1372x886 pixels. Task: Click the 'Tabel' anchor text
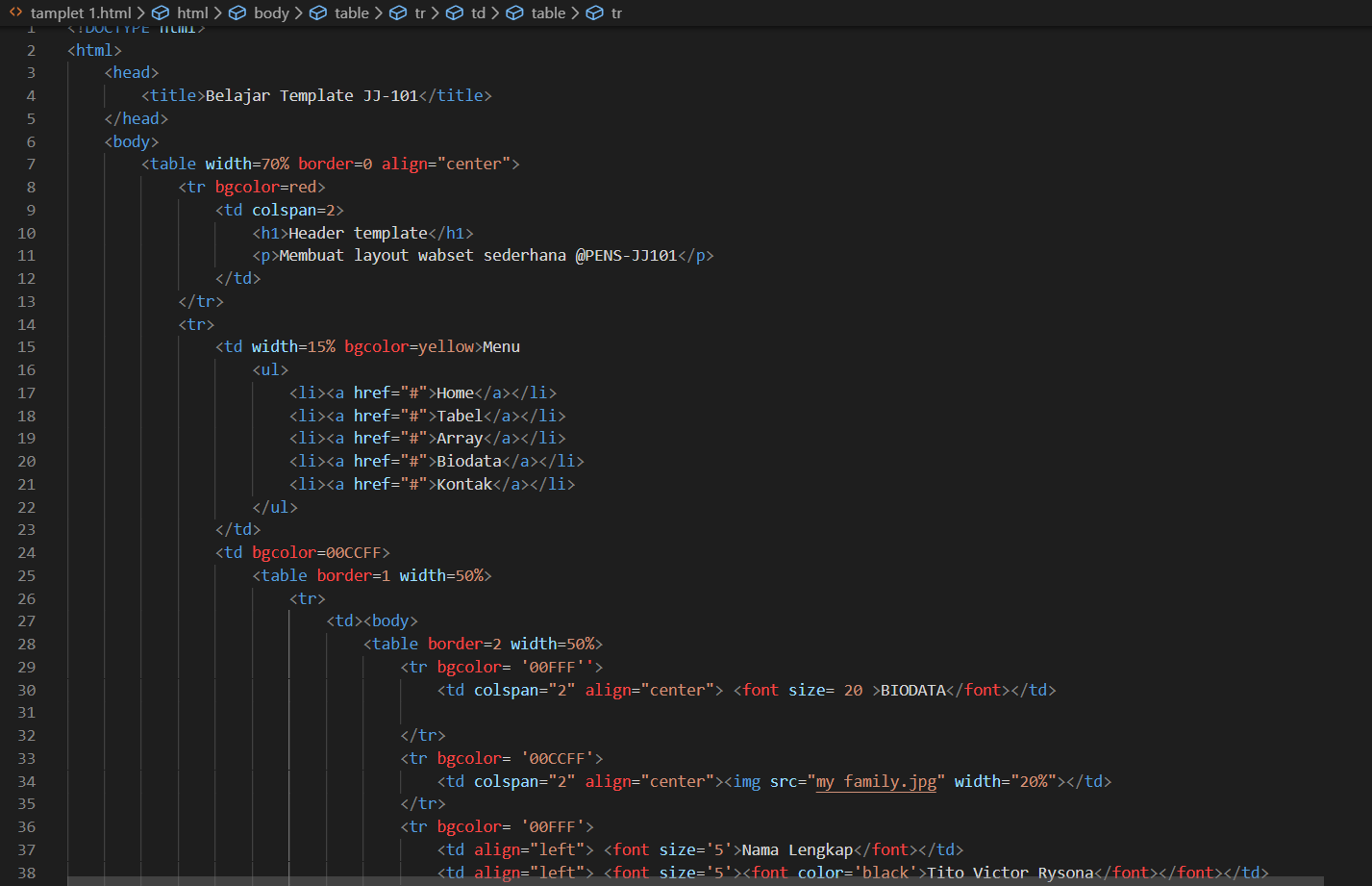point(460,416)
